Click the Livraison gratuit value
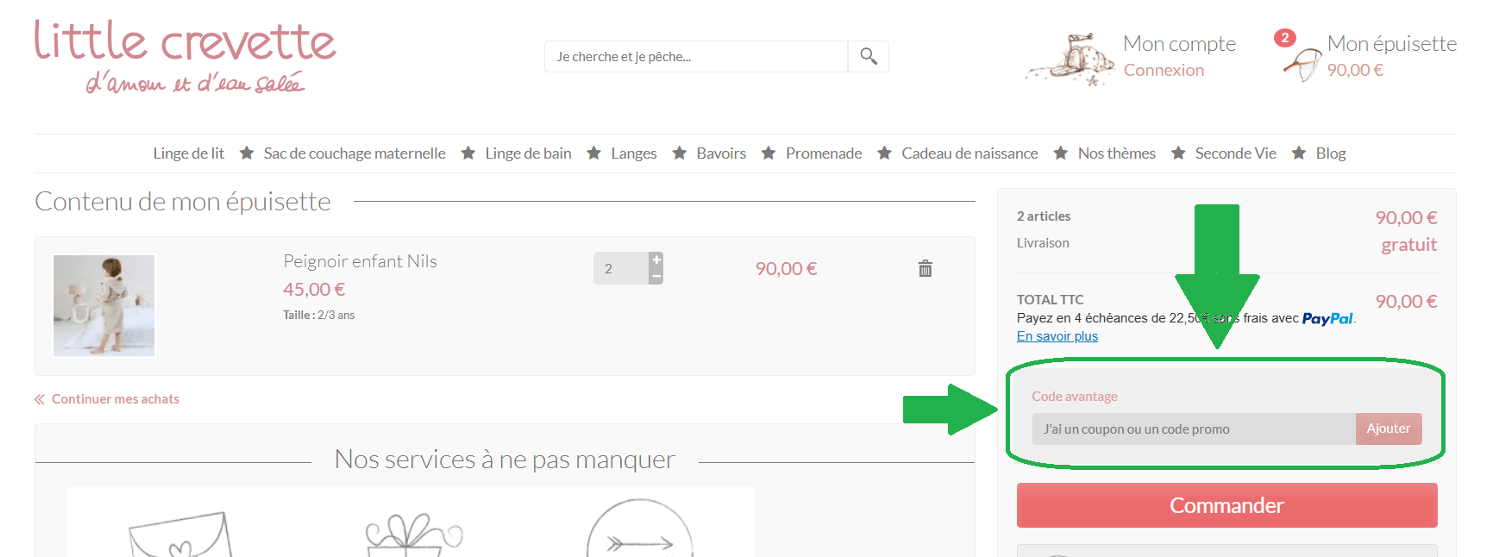This screenshot has height=557, width=1500. coord(1409,244)
